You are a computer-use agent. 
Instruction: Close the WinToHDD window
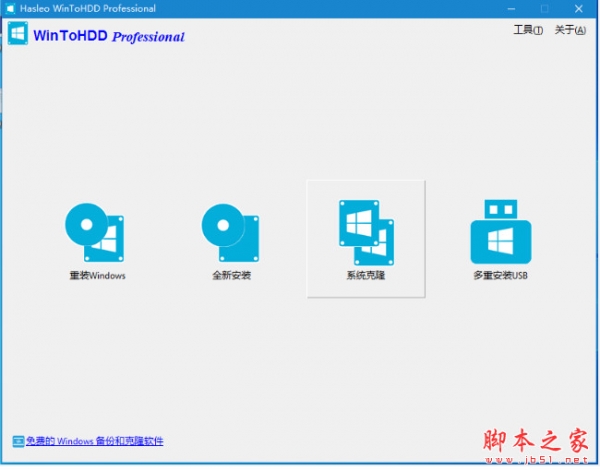click(x=579, y=8)
